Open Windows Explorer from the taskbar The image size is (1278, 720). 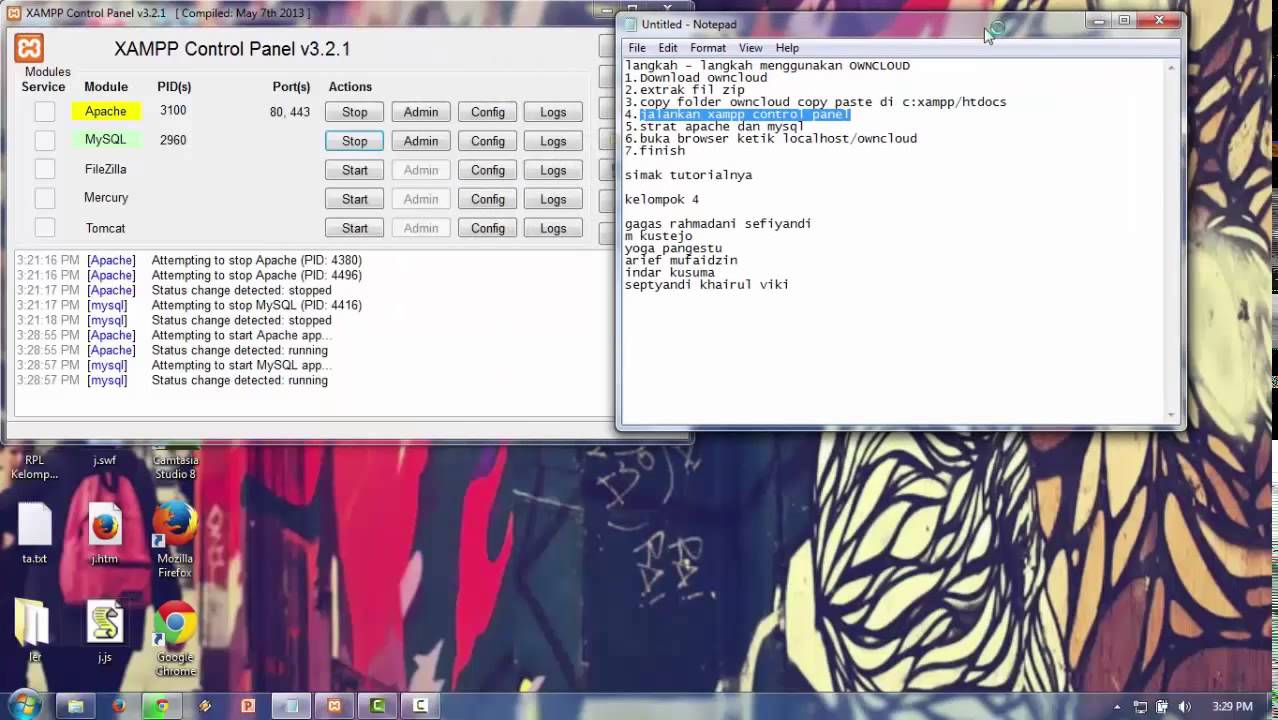coord(75,706)
